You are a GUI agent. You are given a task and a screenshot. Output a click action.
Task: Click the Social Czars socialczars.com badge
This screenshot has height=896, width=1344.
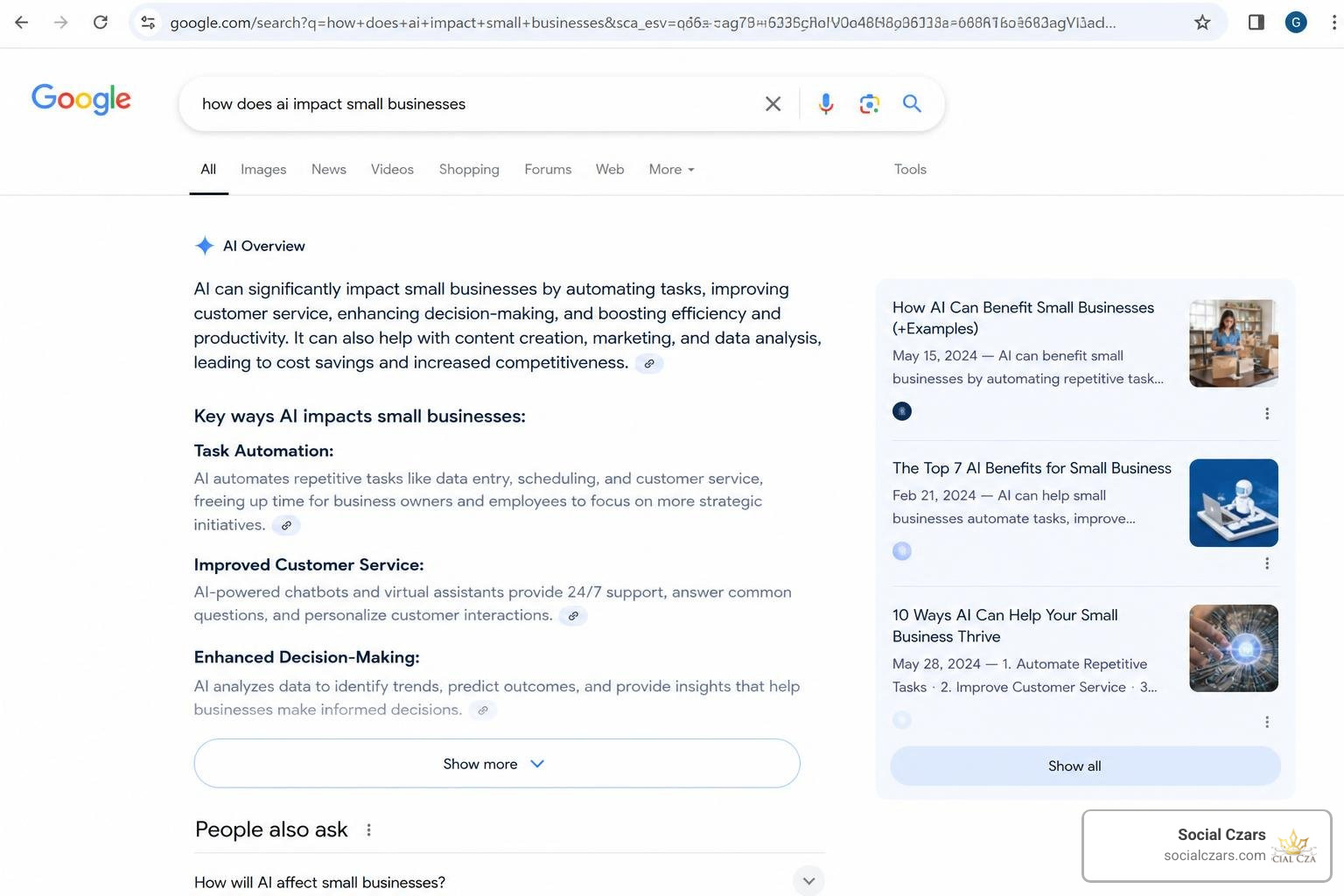pyautogui.click(x=1207, y=845)
